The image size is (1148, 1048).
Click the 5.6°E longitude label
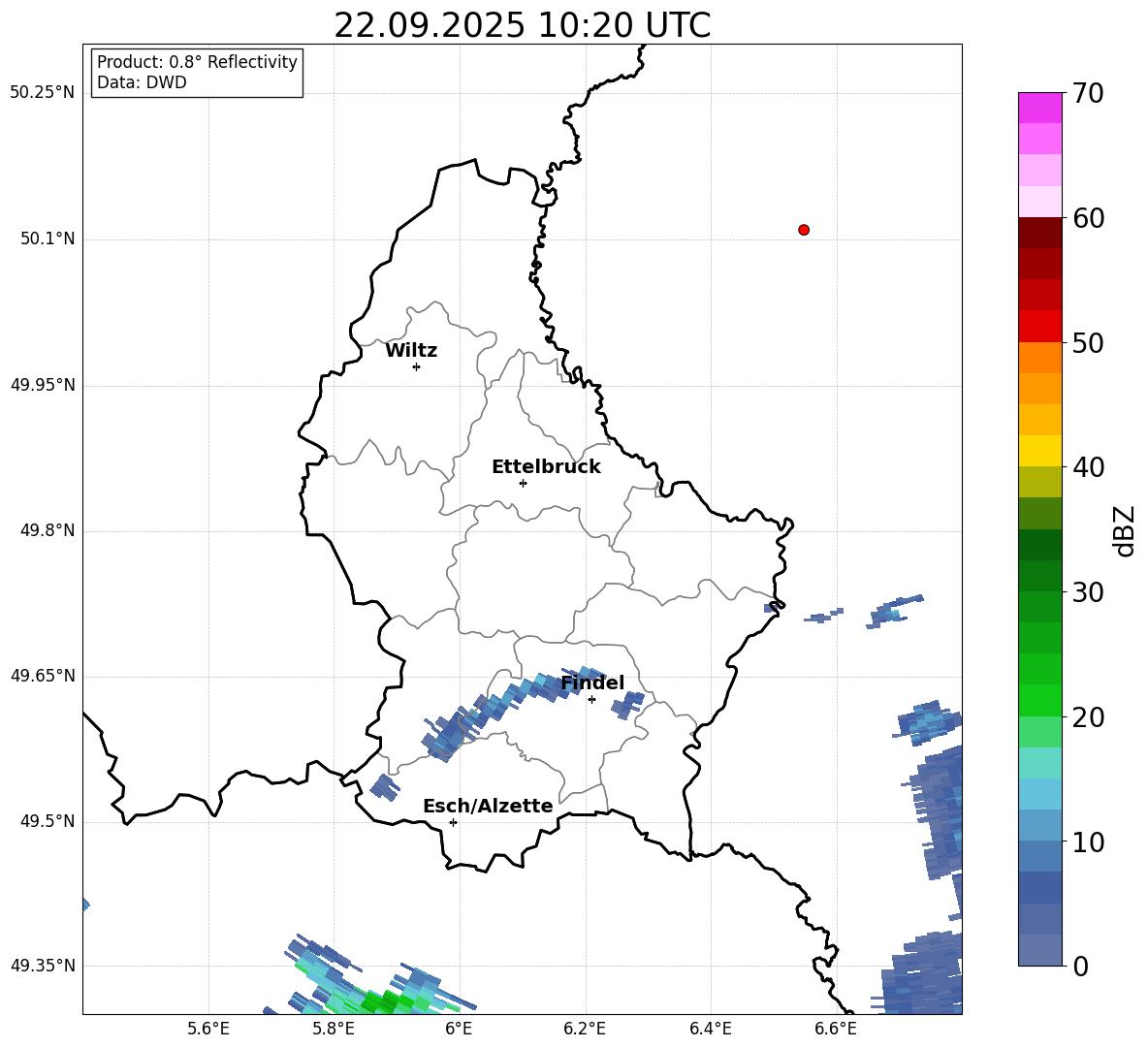208,1029
